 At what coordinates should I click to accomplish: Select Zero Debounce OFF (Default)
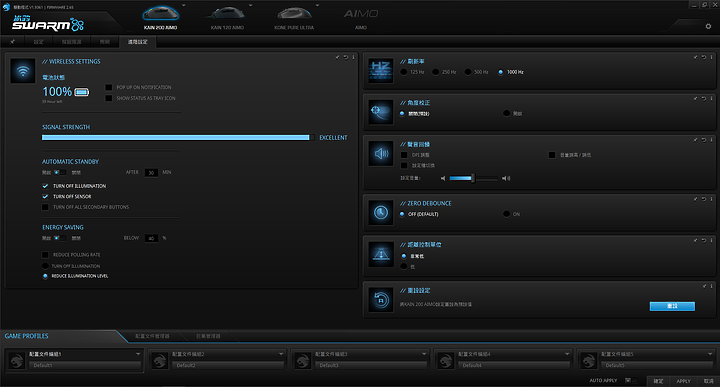[402, 214]
